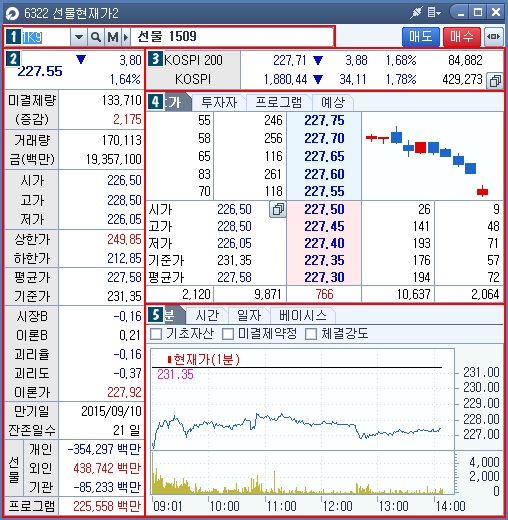This screenshot has width=508, height=520.
Task: Expand the small arrow next to M
Action: pyautogui.click(x=126, y=37)
